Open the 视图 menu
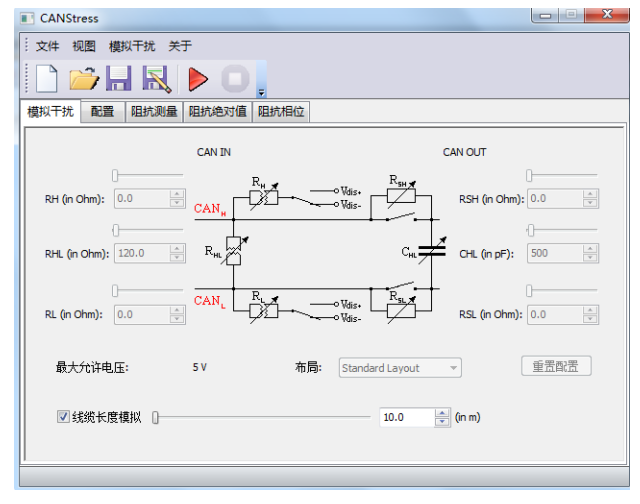The width and height of the screenshot is (640, 504). tap(84, 46)
